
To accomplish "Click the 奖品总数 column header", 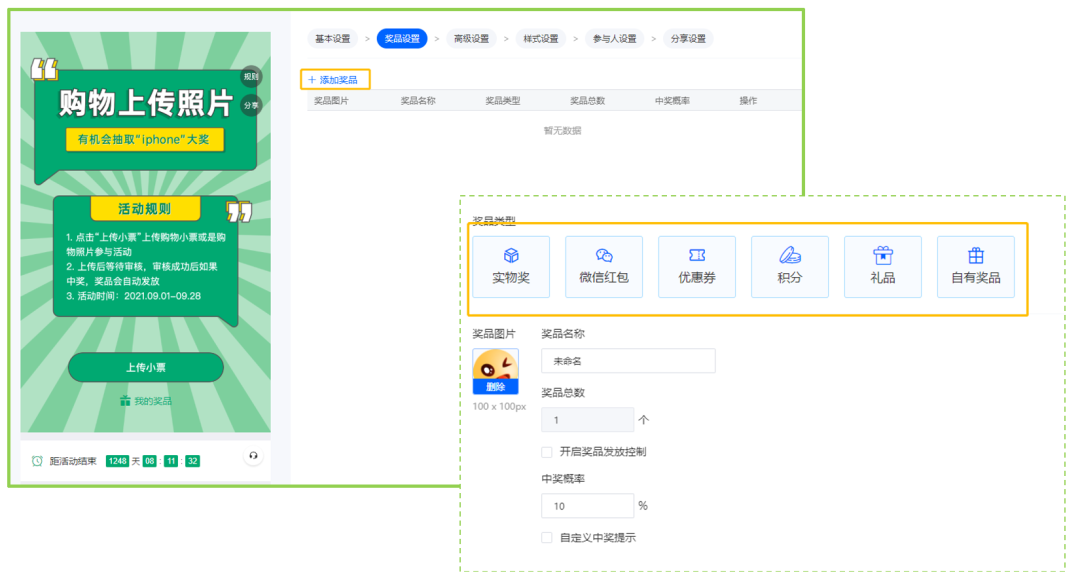I will pos(588,101).
